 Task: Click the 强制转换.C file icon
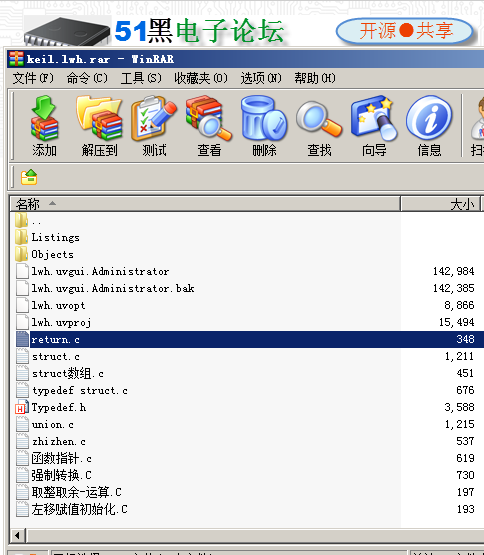22,475
